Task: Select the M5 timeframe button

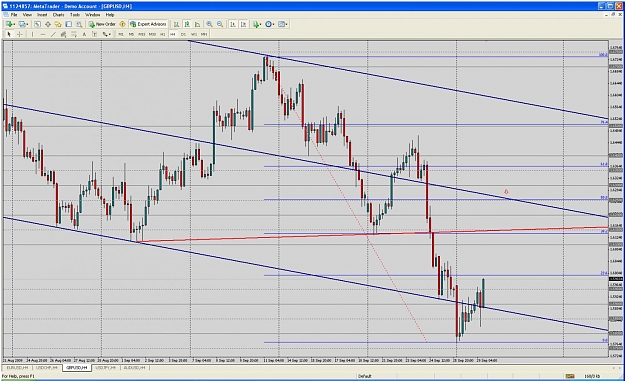Action: pyautogui.click(x=131, y=34)
